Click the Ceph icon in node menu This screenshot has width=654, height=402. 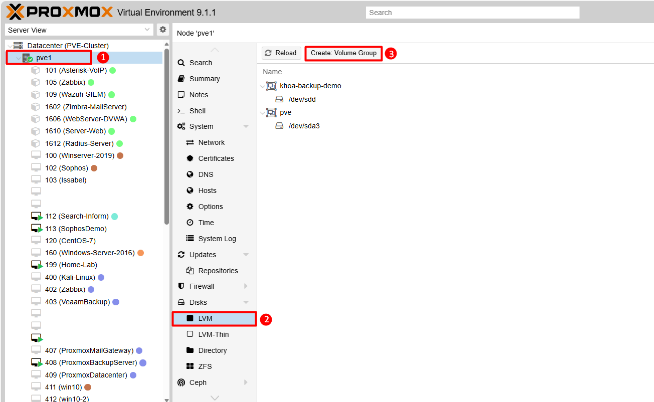pyautogui.click(x=181, y=382)
